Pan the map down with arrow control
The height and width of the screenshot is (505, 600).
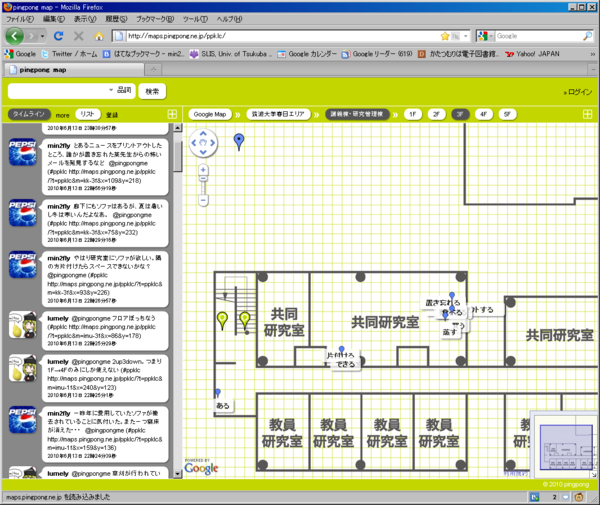(x=203, y=152)
